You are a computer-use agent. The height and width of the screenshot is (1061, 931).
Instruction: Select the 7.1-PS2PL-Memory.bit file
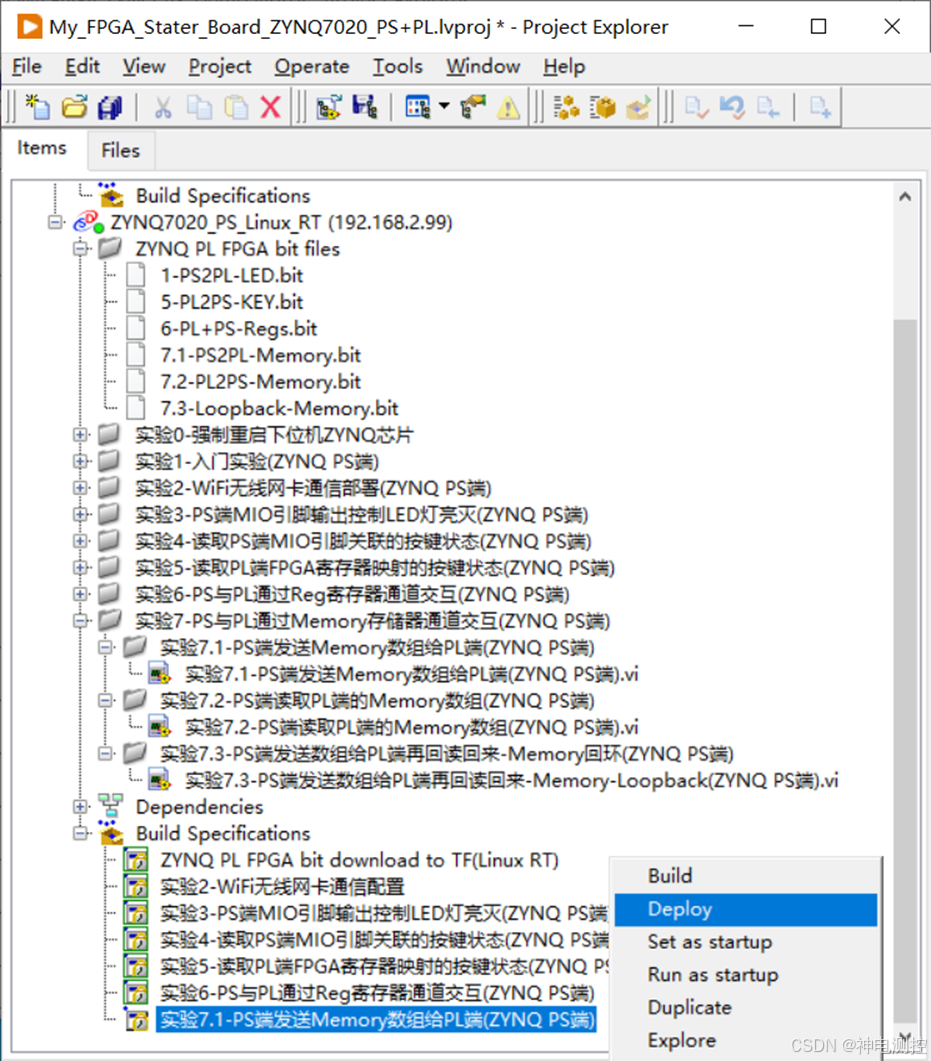point(260,355)
